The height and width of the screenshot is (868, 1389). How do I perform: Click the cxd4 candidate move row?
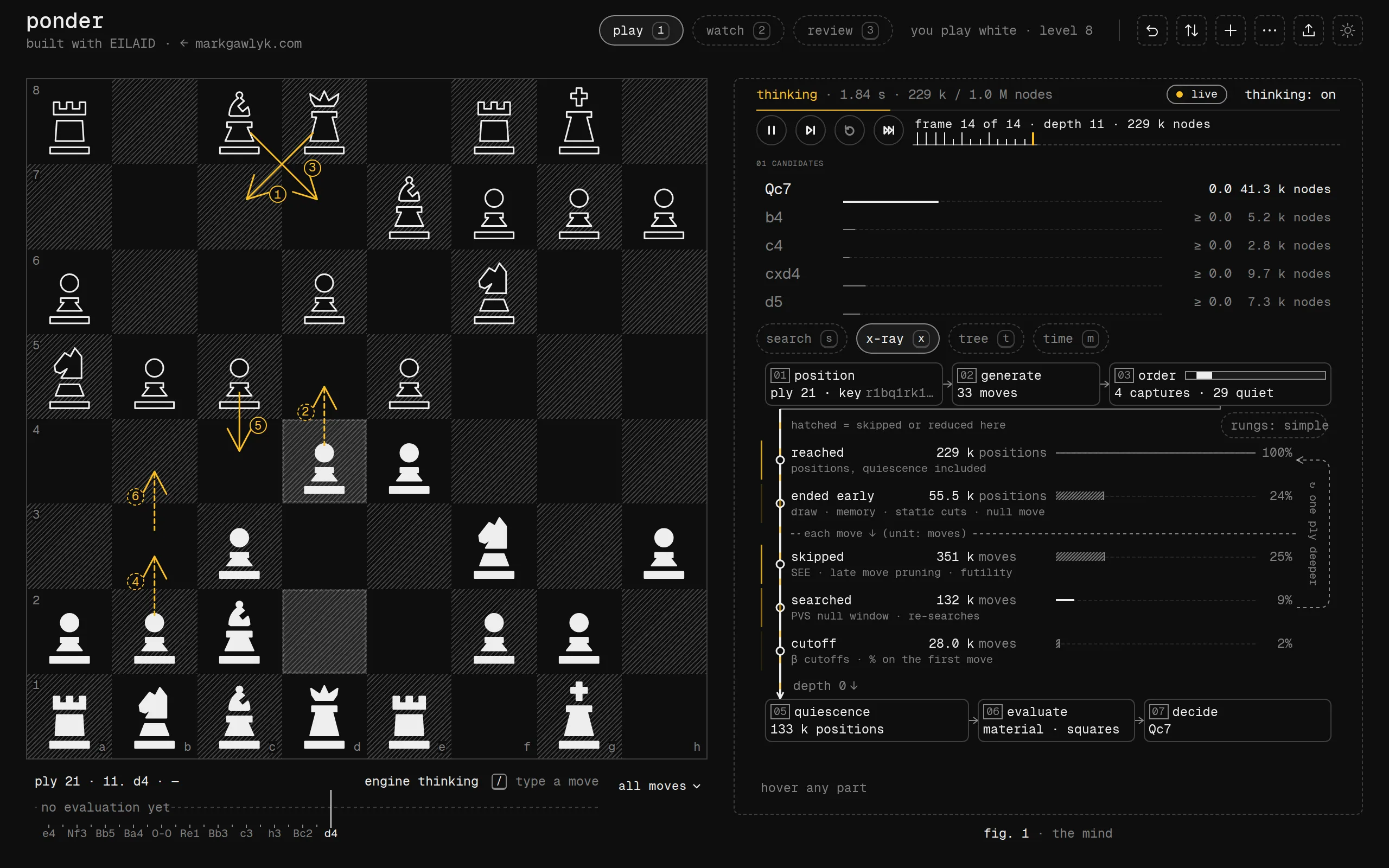click(1048, 274)
